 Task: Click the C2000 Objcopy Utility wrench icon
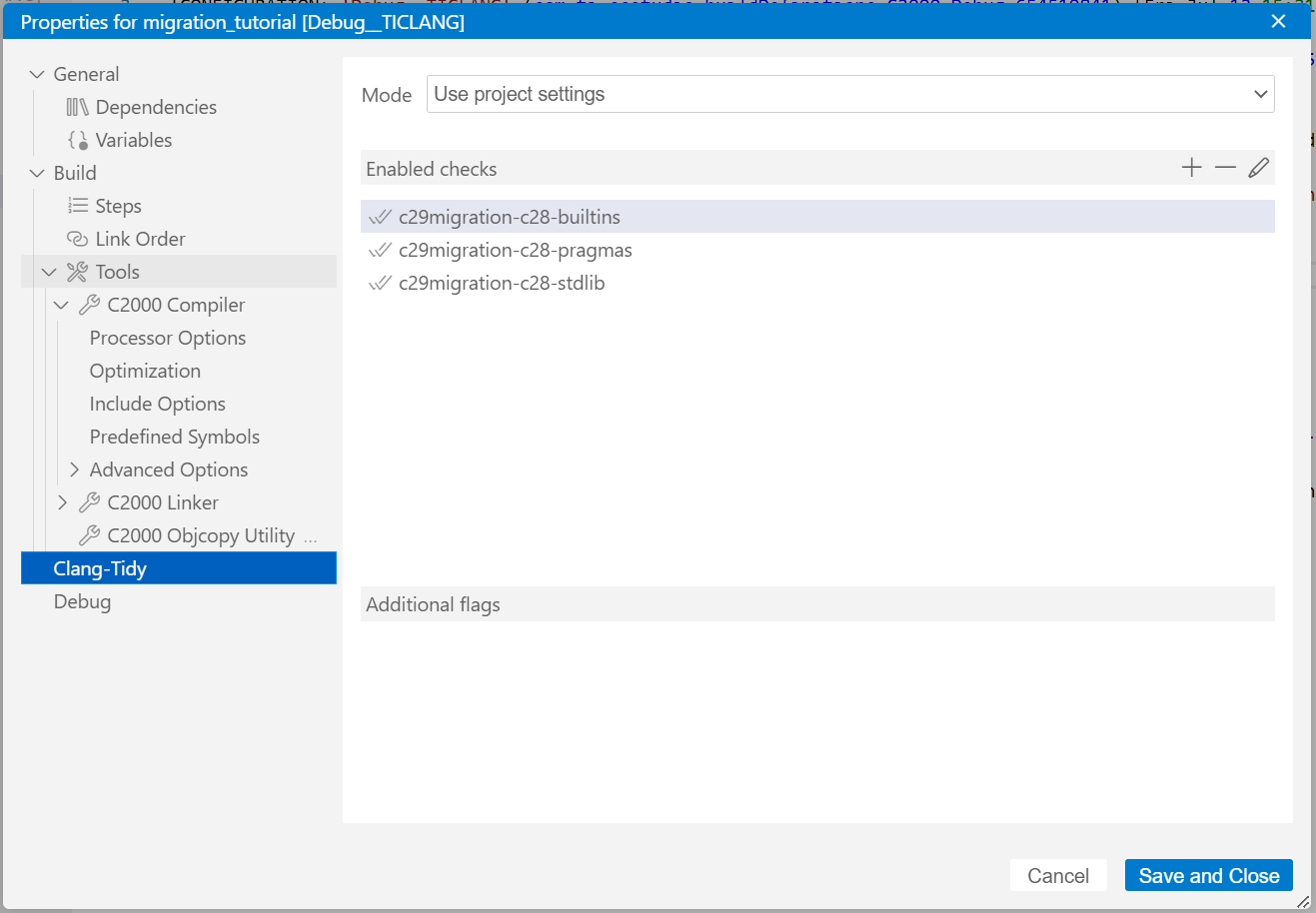coord(89,535)
